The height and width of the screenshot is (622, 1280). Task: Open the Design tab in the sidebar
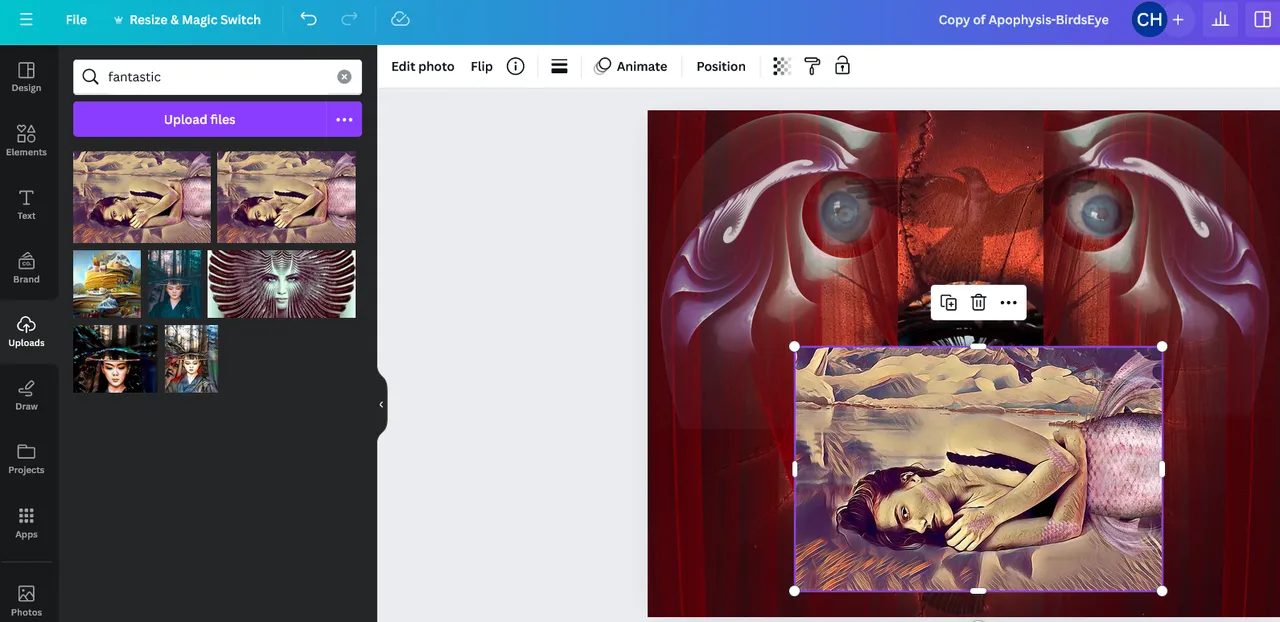[x=26, y=77]
